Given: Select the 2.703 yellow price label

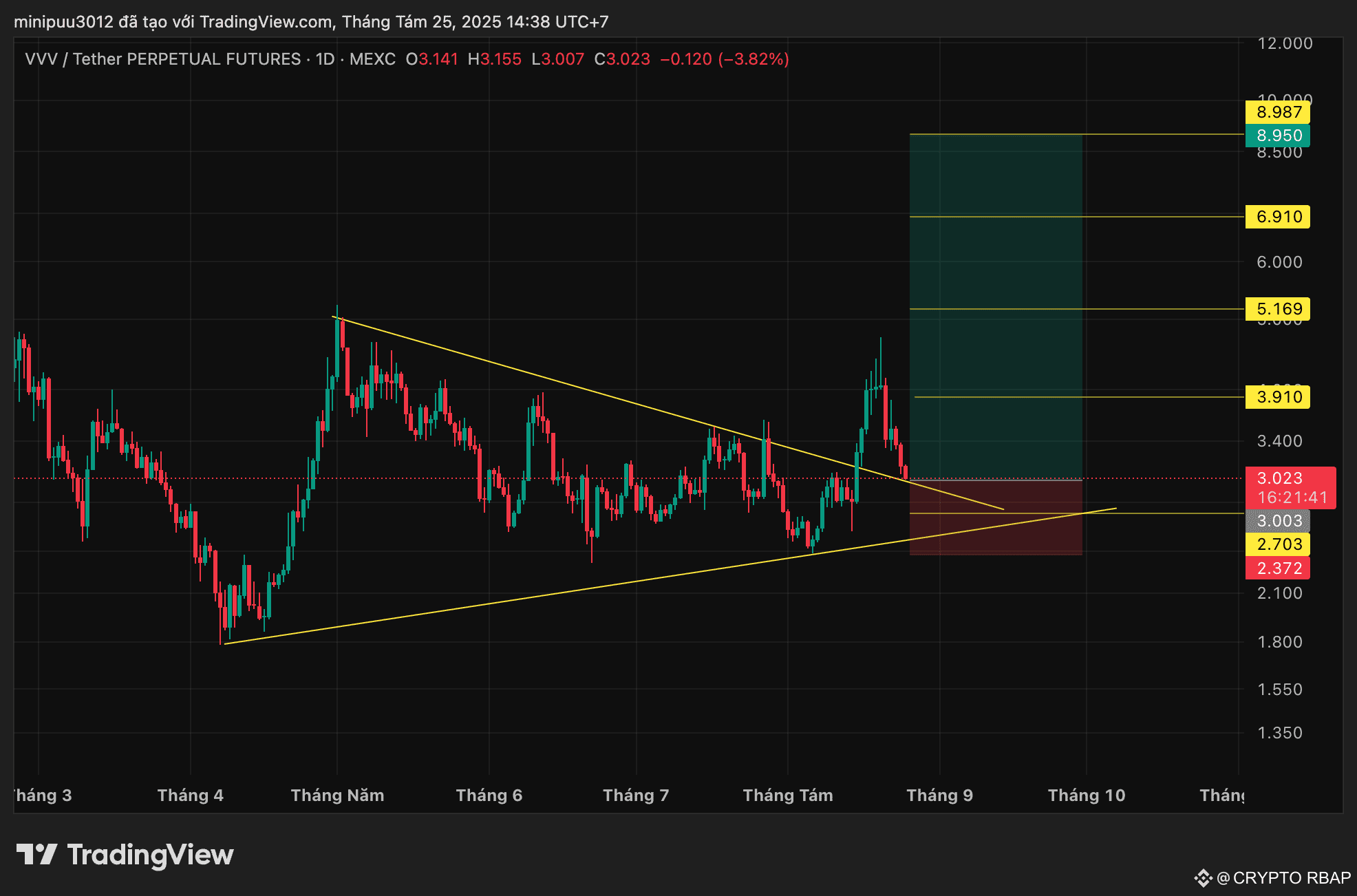Looking at the screenshot, I should 1278,544.
